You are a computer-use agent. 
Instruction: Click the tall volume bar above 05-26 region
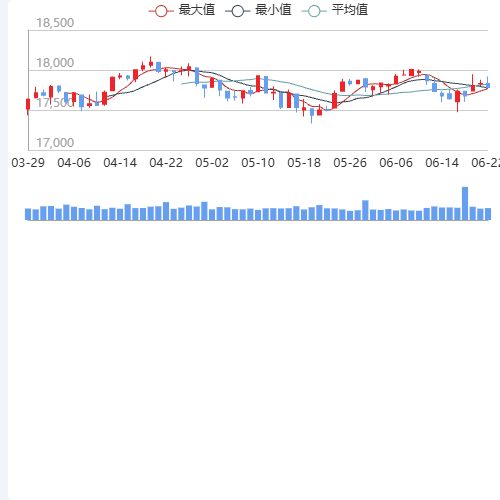tap(365, 210)
